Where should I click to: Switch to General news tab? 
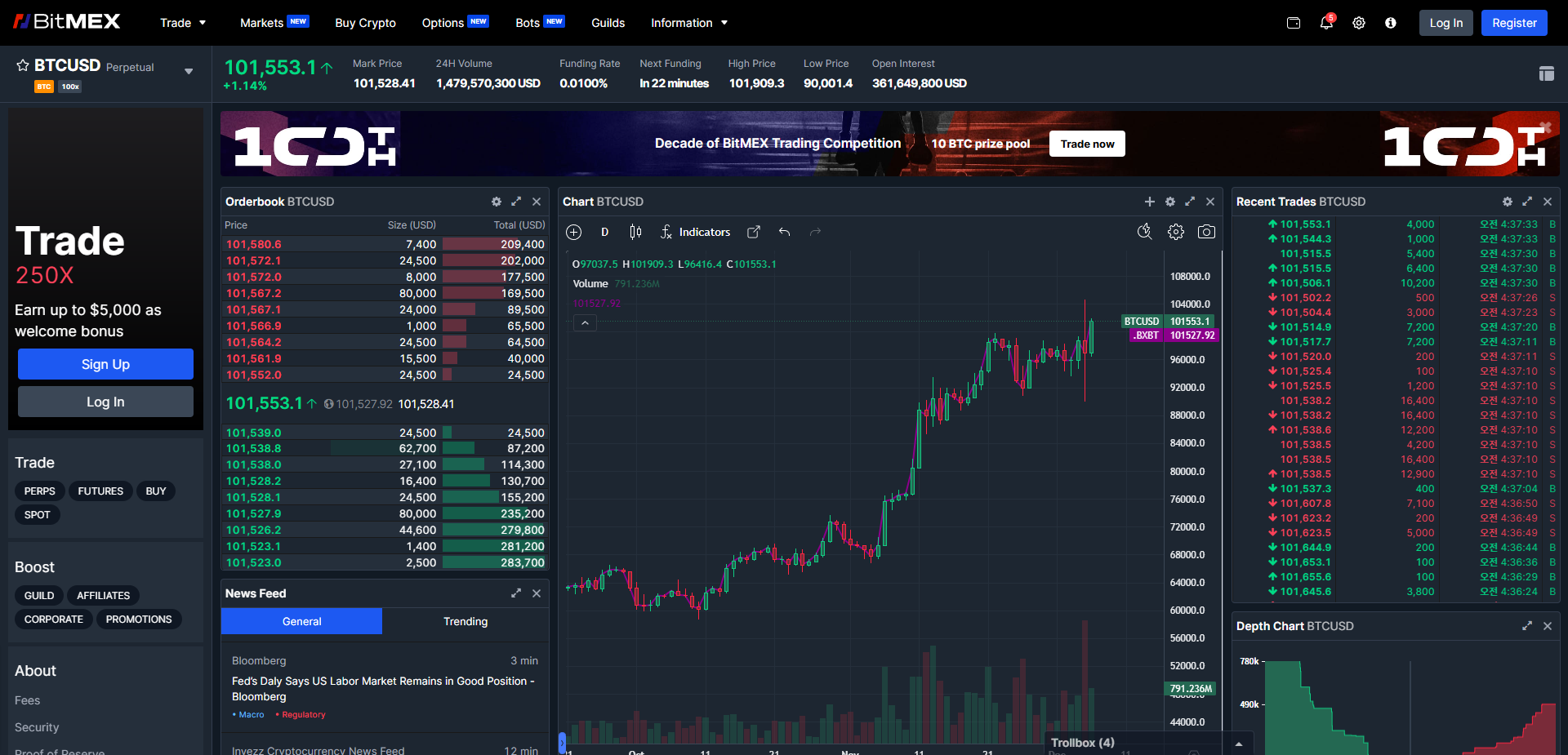coord(301,621)
